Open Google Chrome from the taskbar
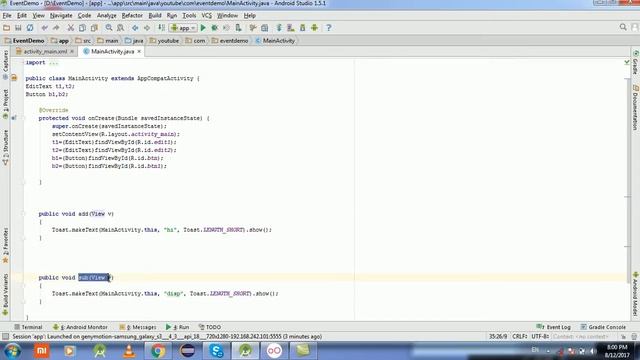The height and width of the screenshot is (360, 640). click(x=158, y=351)
